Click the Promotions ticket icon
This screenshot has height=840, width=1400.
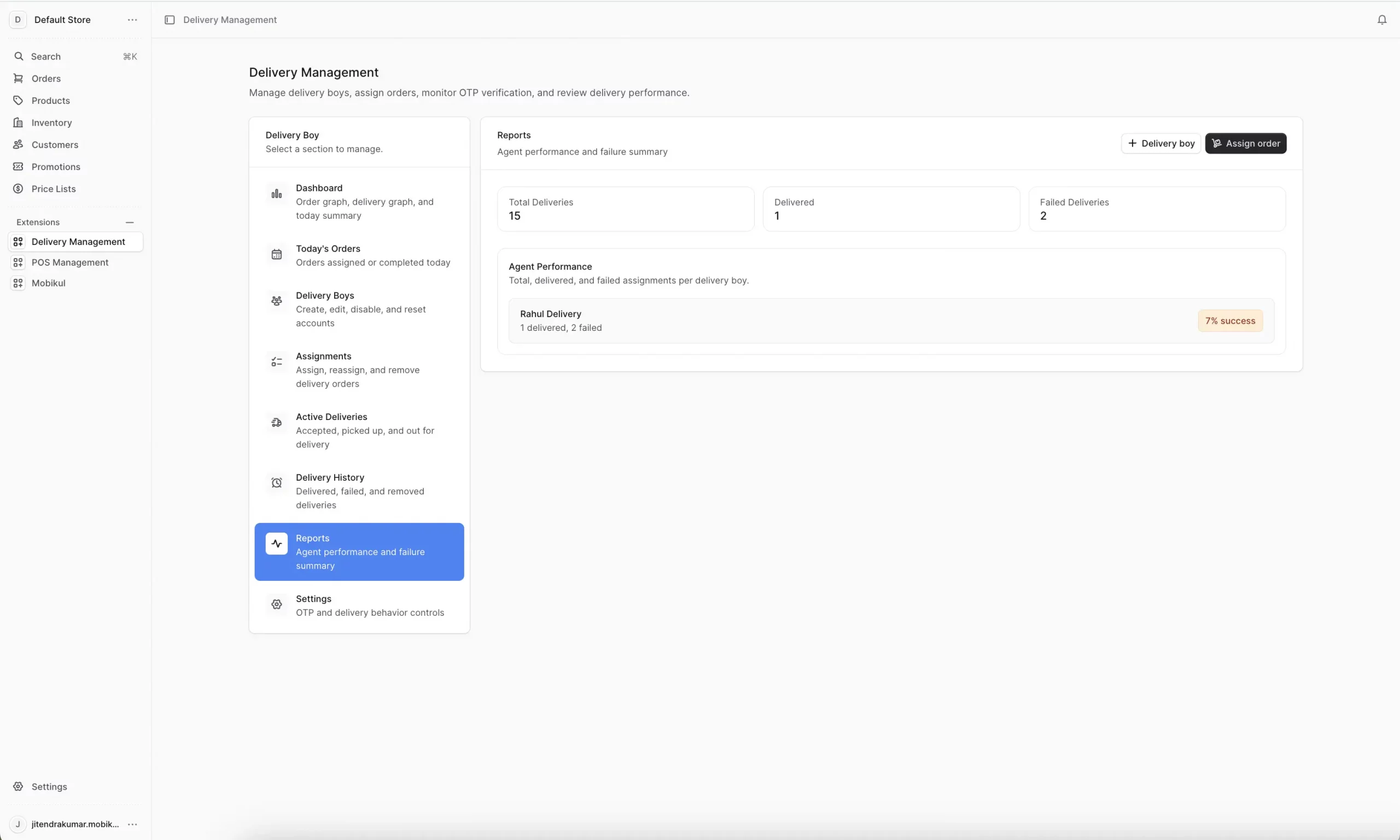(18, 167)
